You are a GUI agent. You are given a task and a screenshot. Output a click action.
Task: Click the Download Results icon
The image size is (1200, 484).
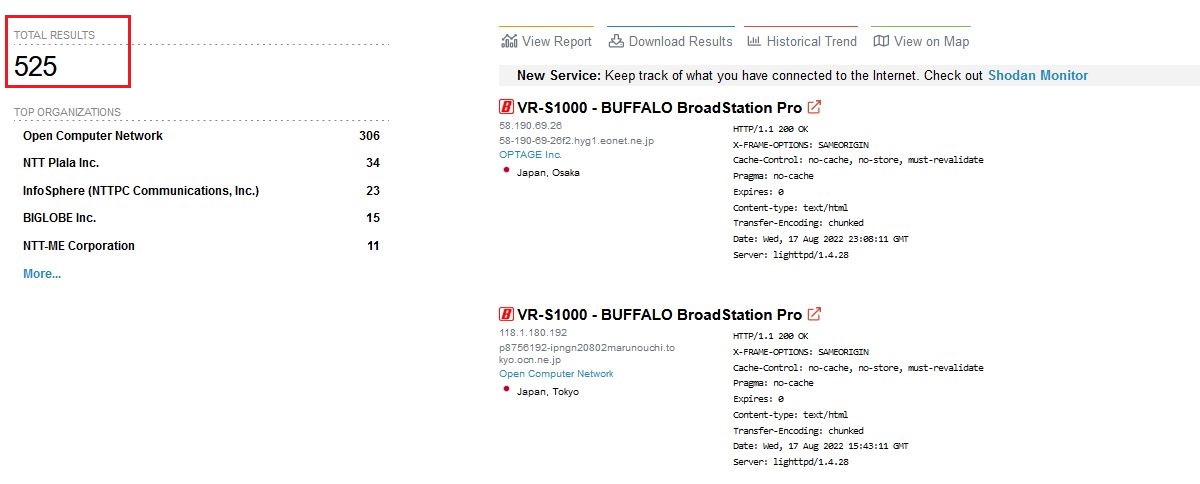point(617,41)
